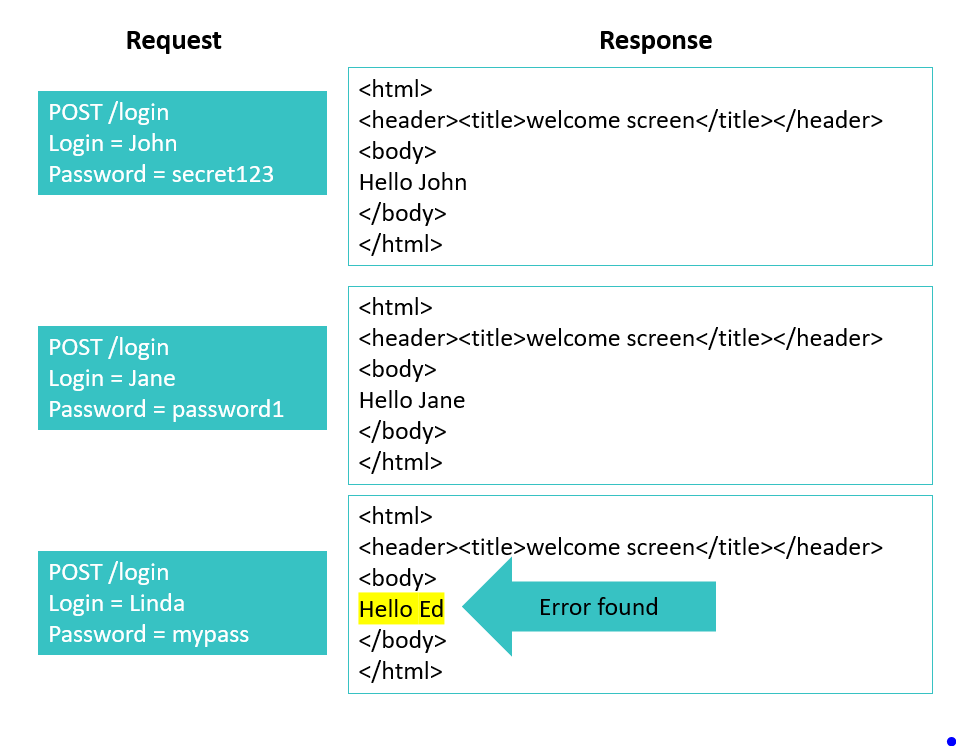Click the "Login = Jane" line
Image resolution: width=956 pixels, height=746 pixels.
pyautogui.click(x=112, y=378)
